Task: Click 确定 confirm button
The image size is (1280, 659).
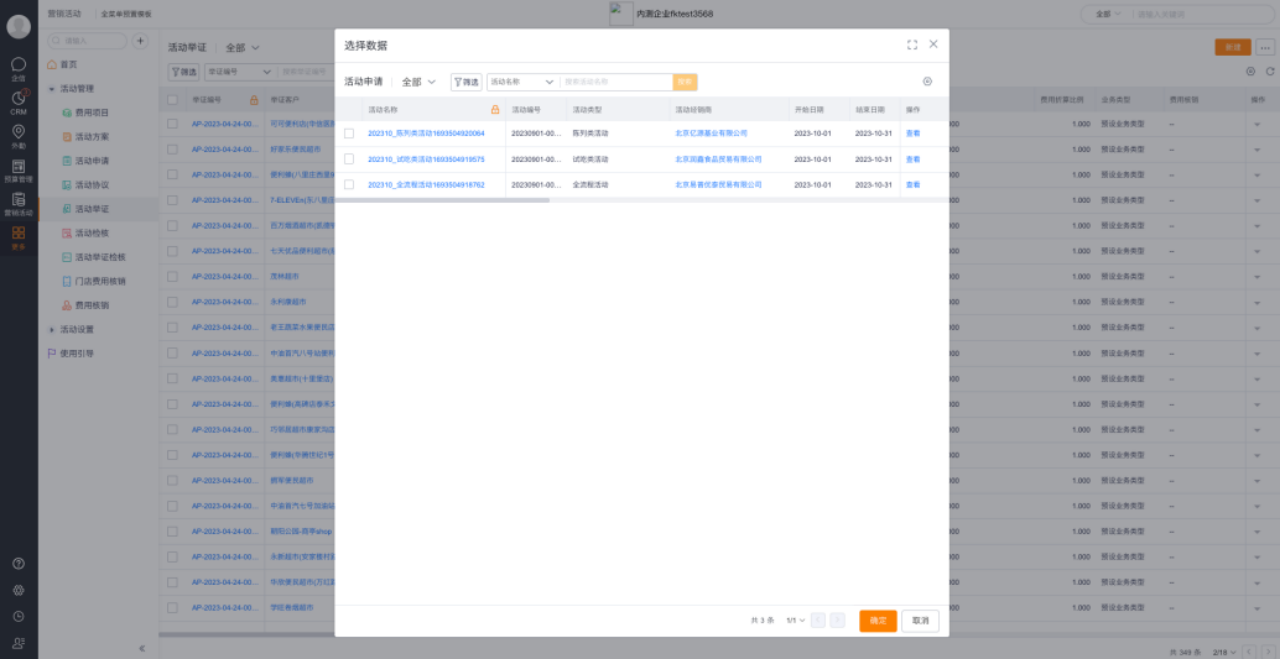Action: click(x=878, y=621)
